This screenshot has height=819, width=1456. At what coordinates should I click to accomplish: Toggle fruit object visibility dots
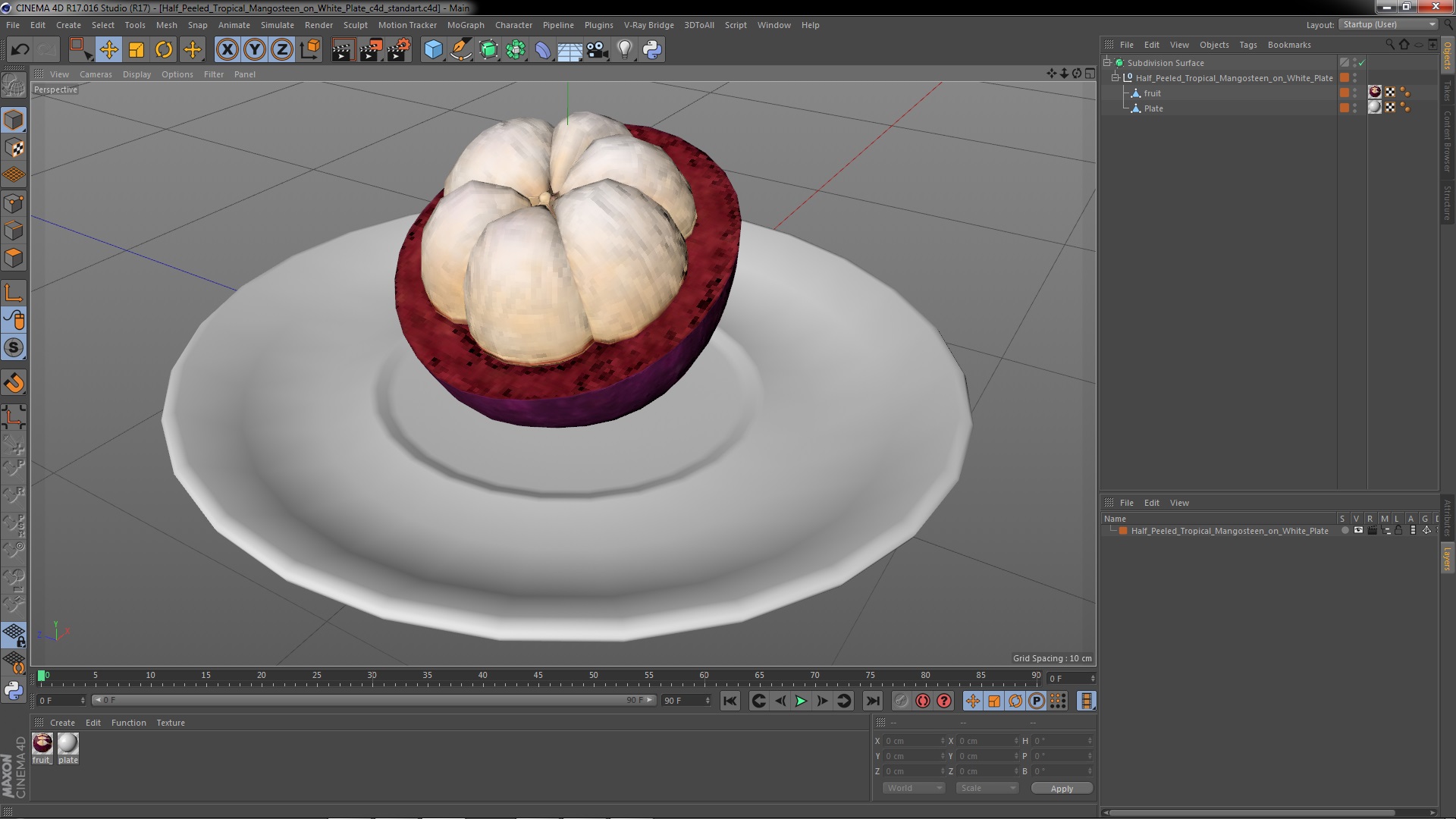pos(1355,93)
